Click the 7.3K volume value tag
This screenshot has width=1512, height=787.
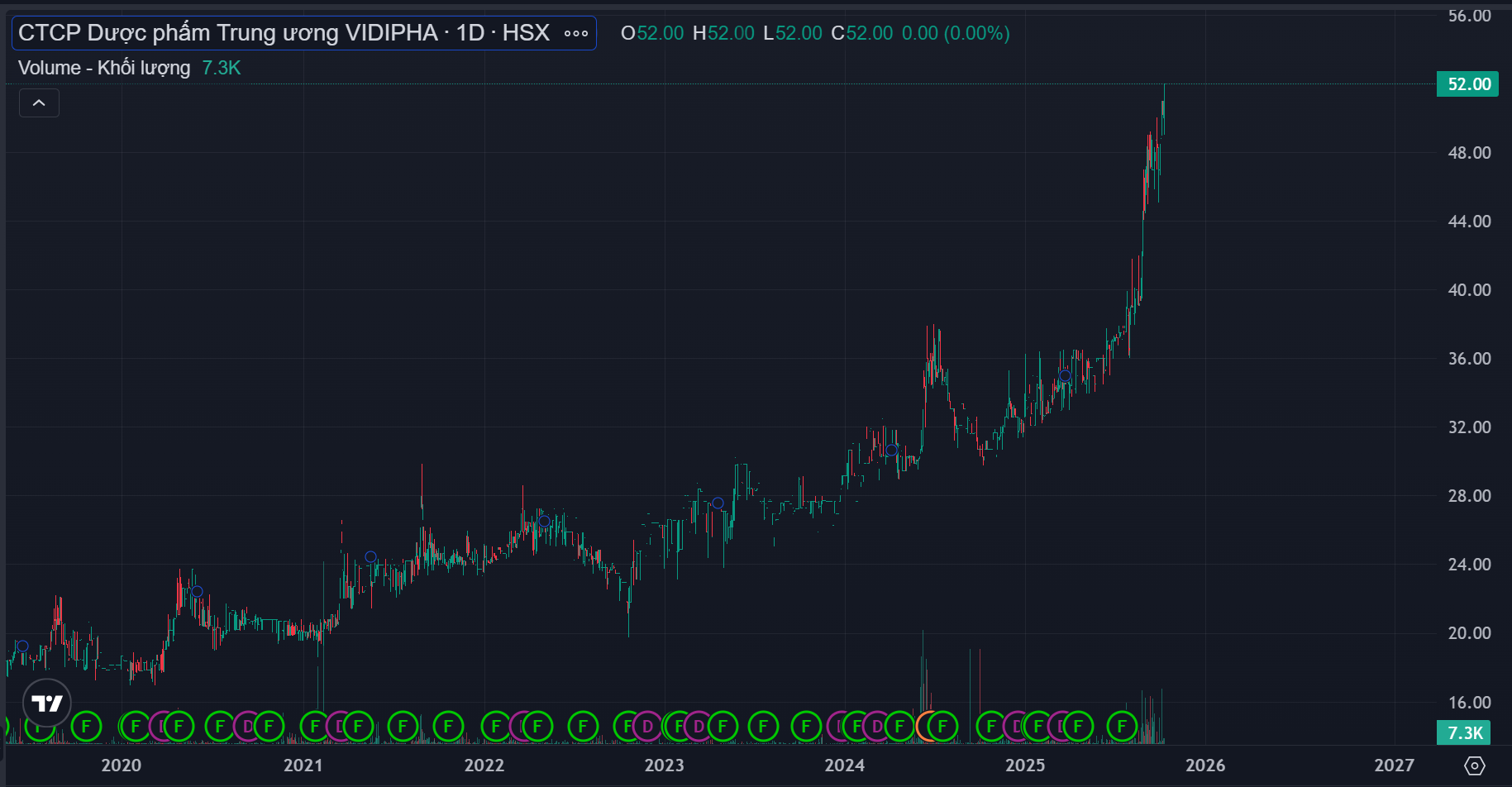pyautogui.click(x=1465, y=732)
